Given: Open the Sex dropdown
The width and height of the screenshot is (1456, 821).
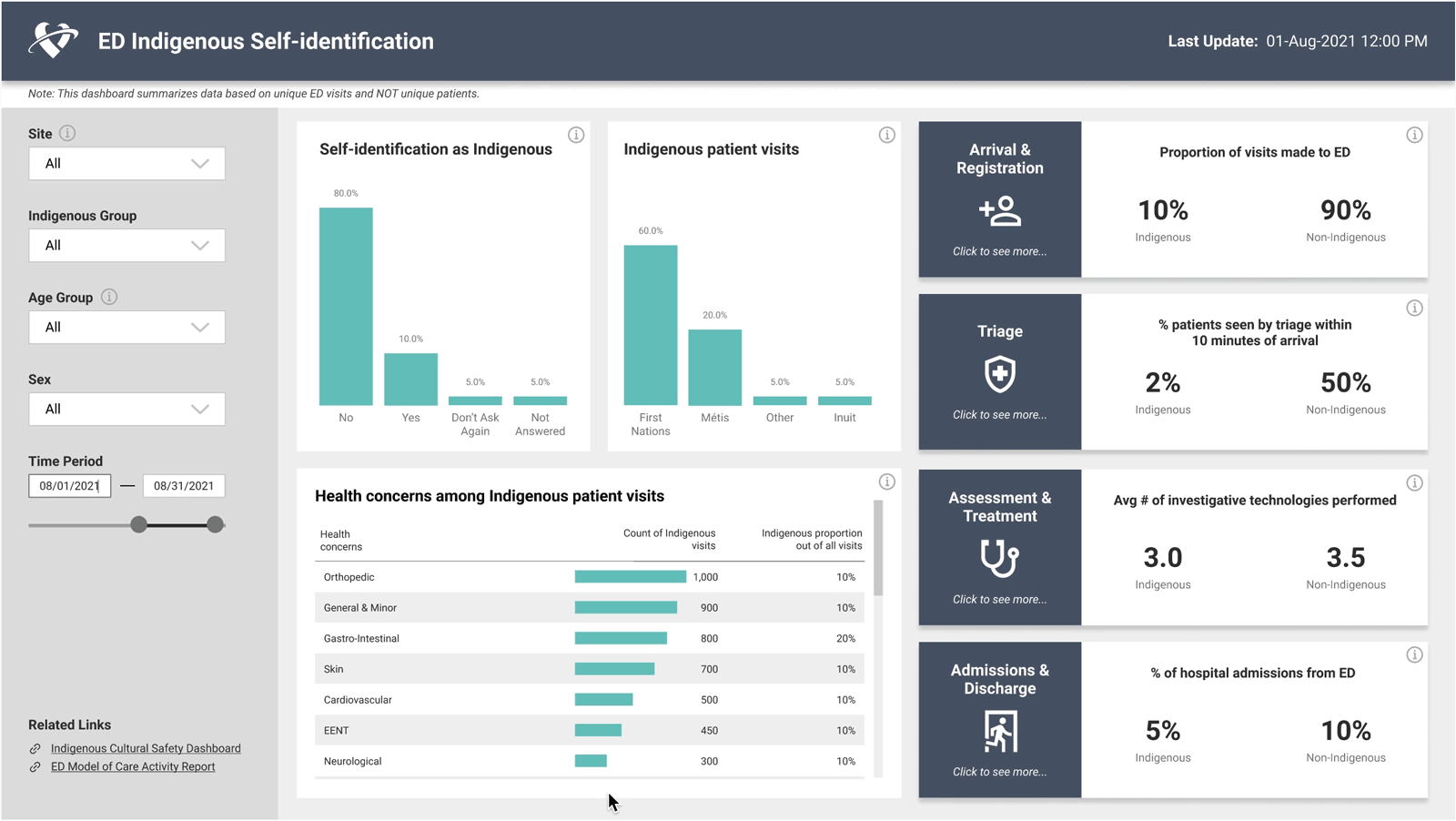Looking at the screenshot, I should click(126, 410).
